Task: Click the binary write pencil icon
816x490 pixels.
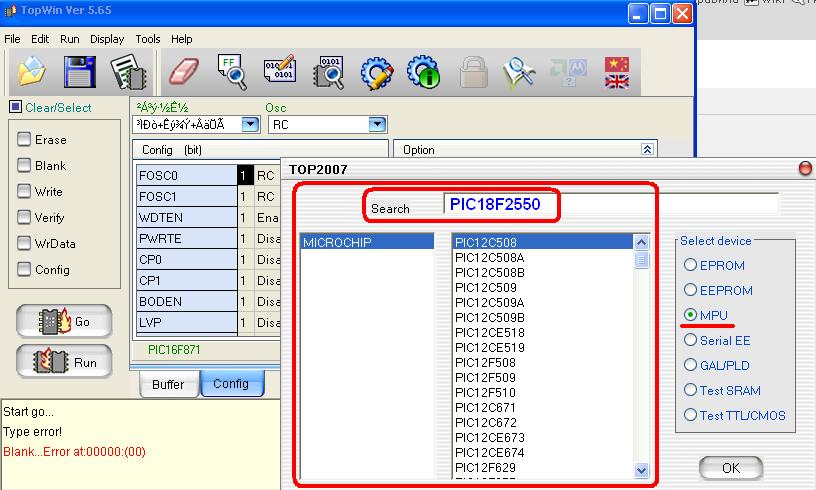Action: 279,69
